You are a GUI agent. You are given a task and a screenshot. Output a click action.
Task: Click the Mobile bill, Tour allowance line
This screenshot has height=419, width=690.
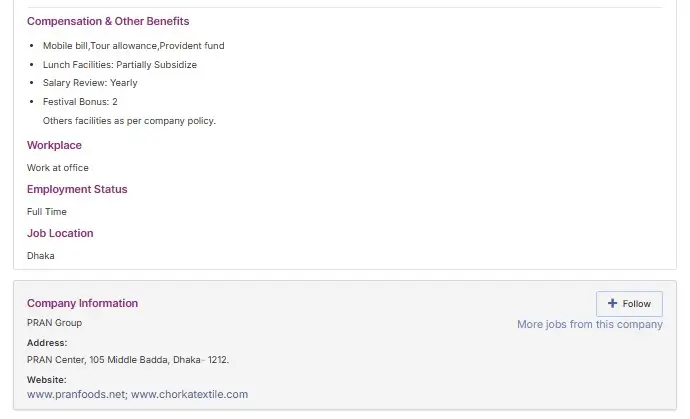(x=133, y=46)
